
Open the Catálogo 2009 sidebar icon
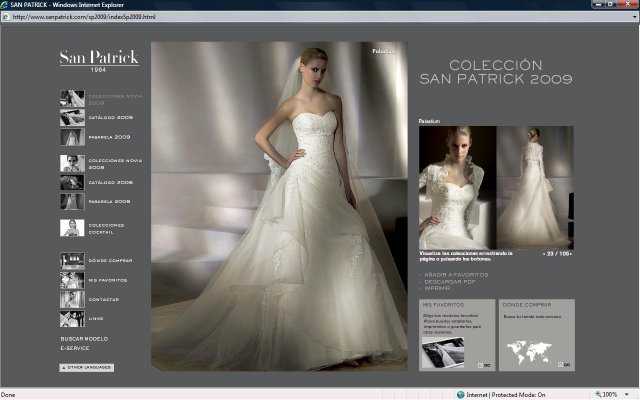(x=72, y=118)
